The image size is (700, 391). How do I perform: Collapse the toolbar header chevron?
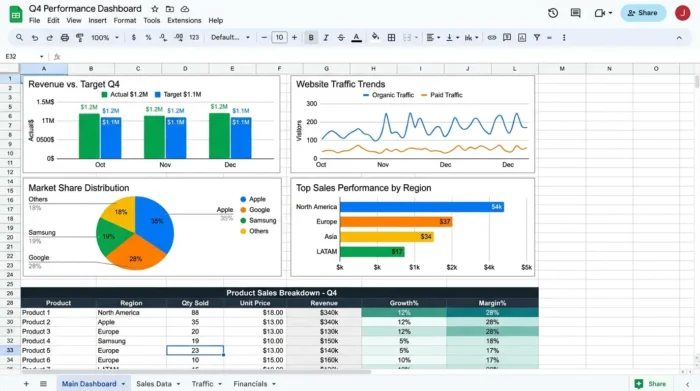(679, 38)
